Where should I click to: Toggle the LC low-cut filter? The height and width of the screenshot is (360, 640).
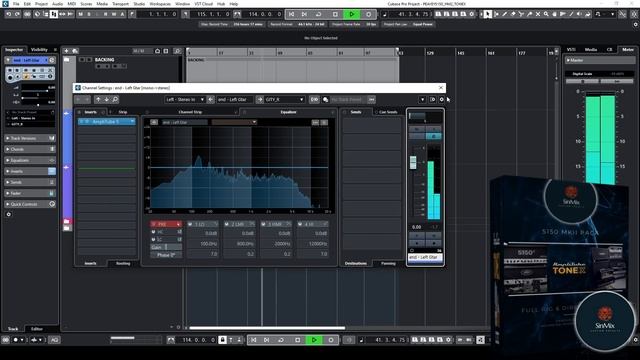point(153,239)
